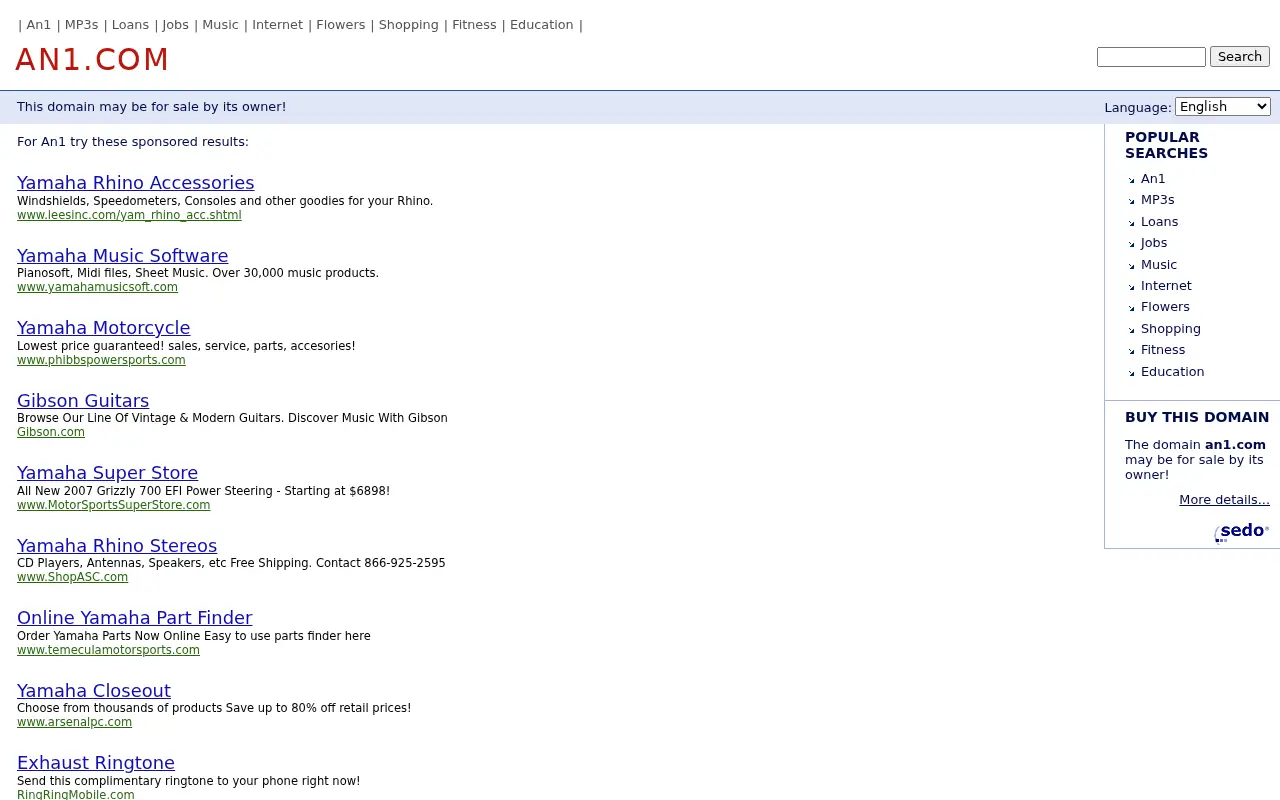Image resolution: width=1280 pixels, height=800 pixels.
Task: Visit www.MotorSportsSuperStore.com URL link
Action: pos(114,505)
